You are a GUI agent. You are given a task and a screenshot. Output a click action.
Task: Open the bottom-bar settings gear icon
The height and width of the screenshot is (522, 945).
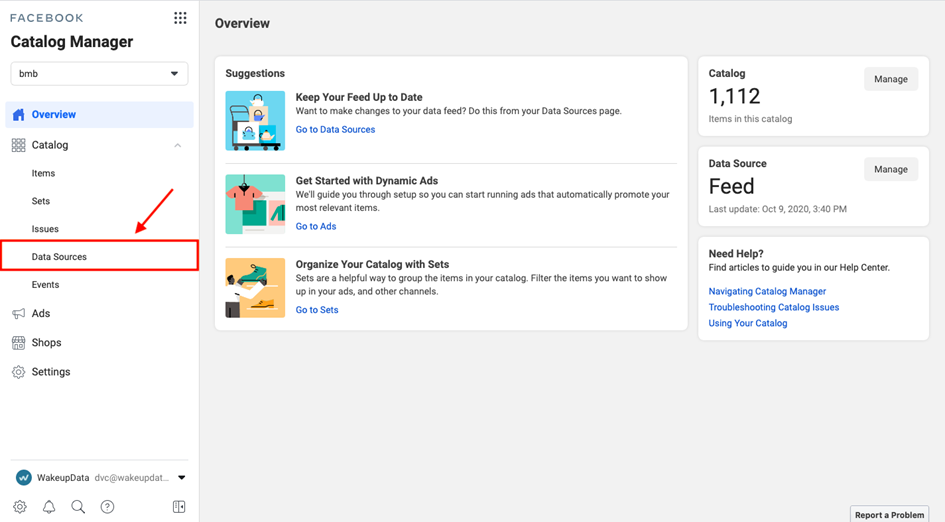(x=20, y=507)
